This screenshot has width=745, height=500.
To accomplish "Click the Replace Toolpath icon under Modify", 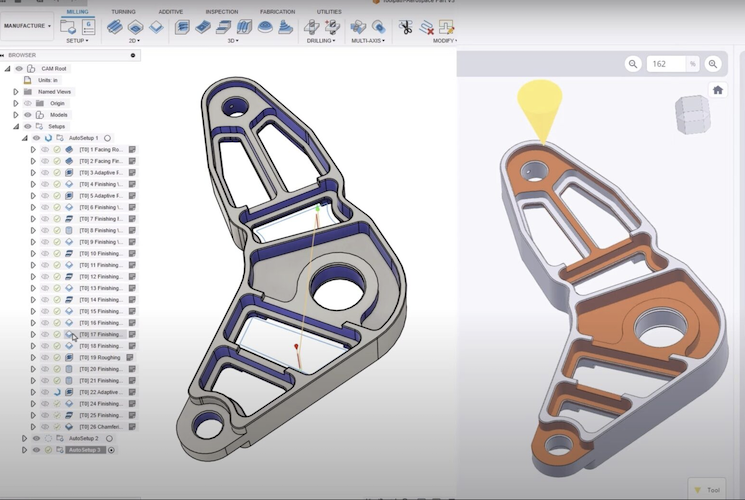I will click(446, 27).
